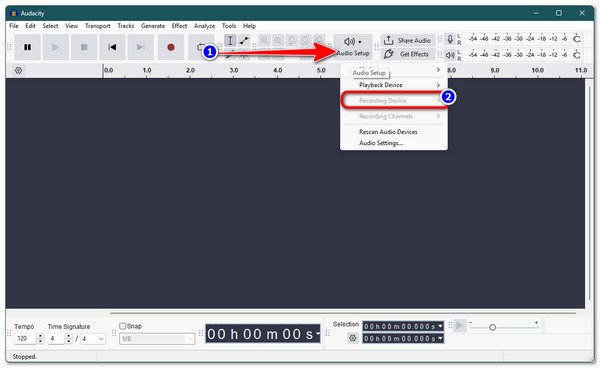
Task: Pause playback with the Pause button
Action: tap(27, 47)
